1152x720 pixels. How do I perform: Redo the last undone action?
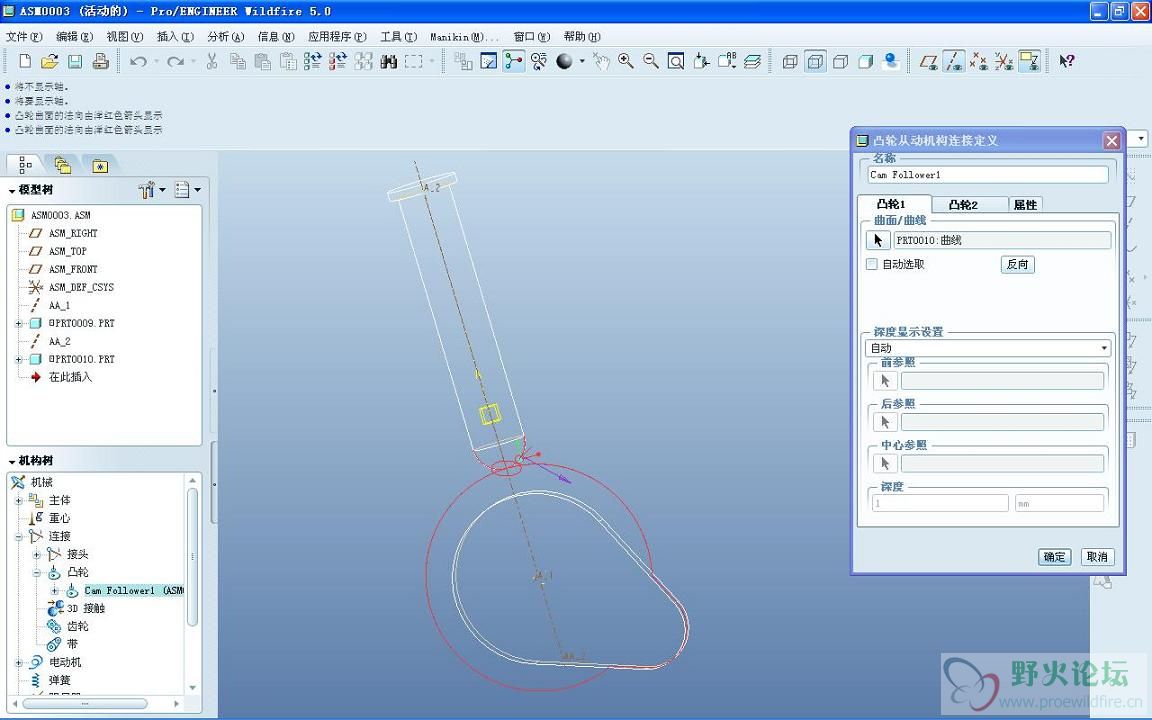[x=175, y=62]
